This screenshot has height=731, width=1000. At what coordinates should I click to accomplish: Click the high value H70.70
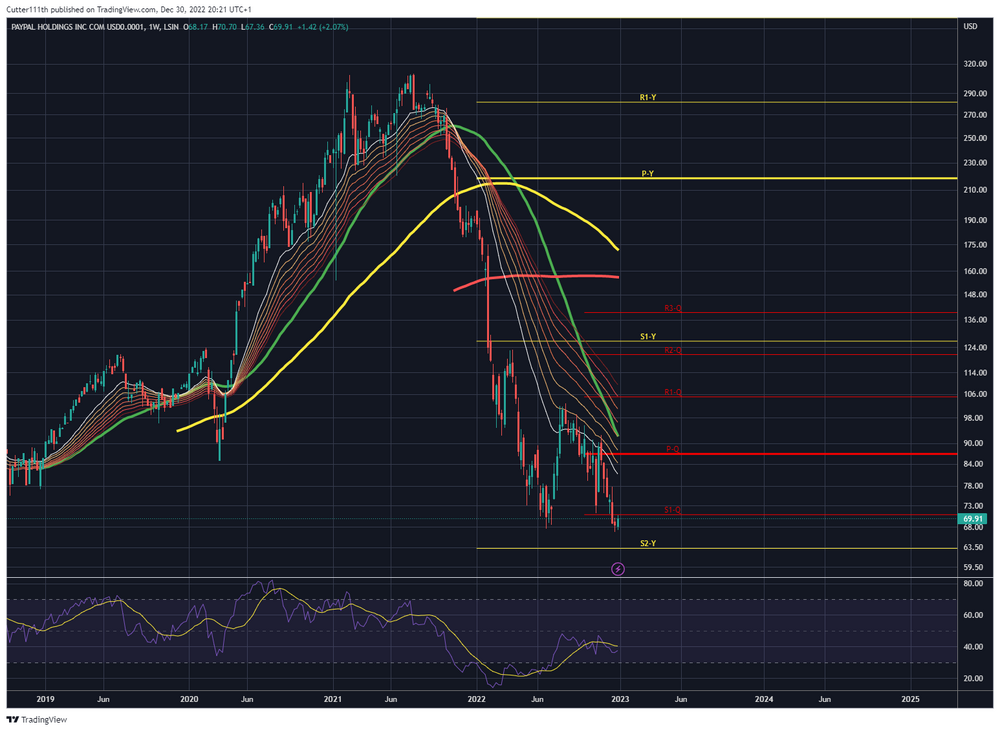click(224, 27)
